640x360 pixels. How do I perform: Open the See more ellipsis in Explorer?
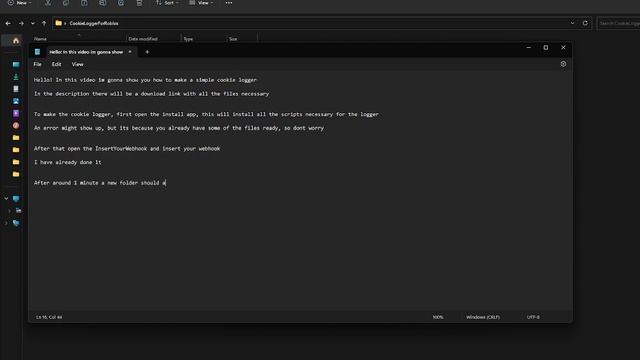(x=229, y=3)
